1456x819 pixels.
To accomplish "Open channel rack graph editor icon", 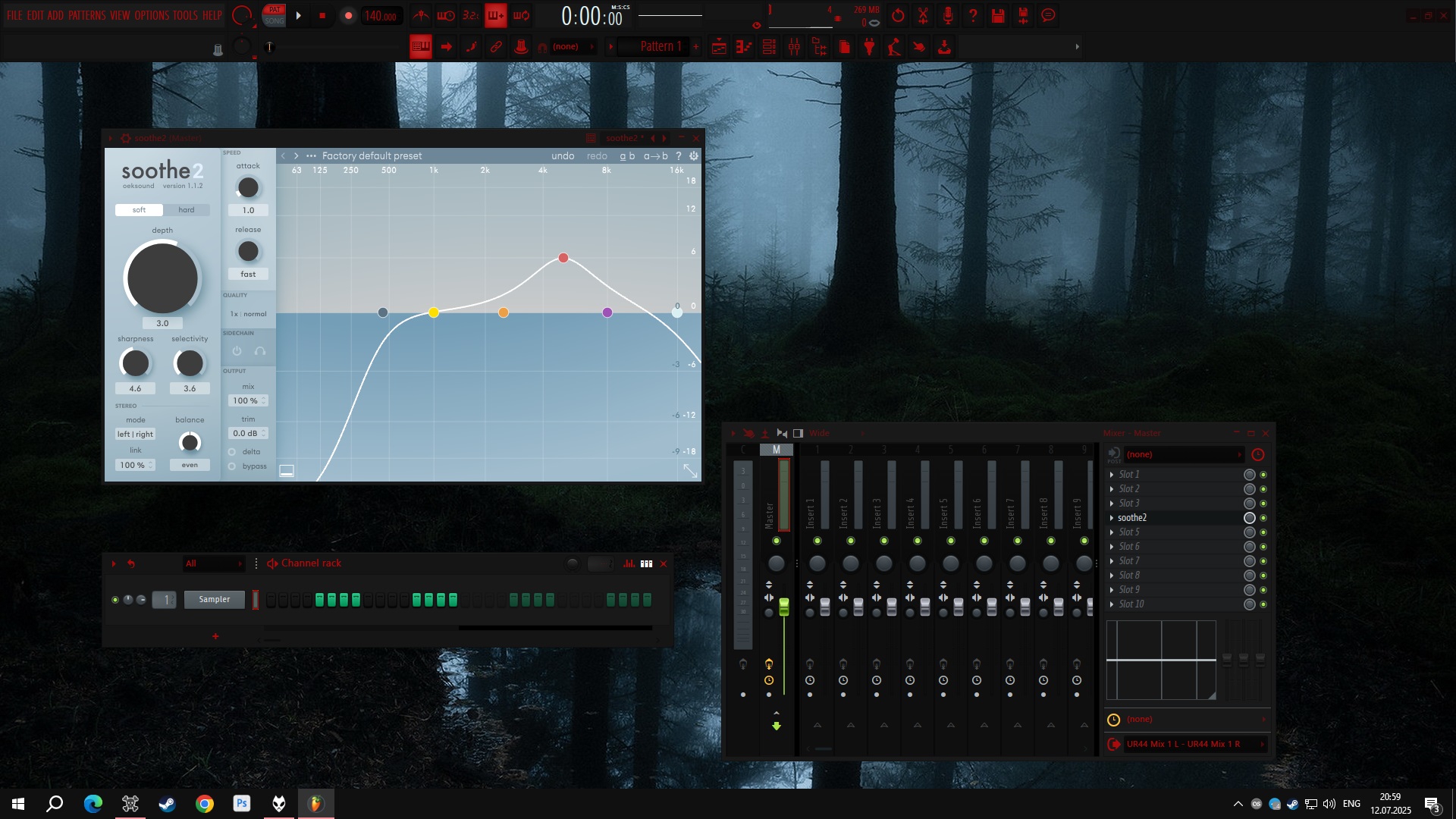I will point(629,563).
